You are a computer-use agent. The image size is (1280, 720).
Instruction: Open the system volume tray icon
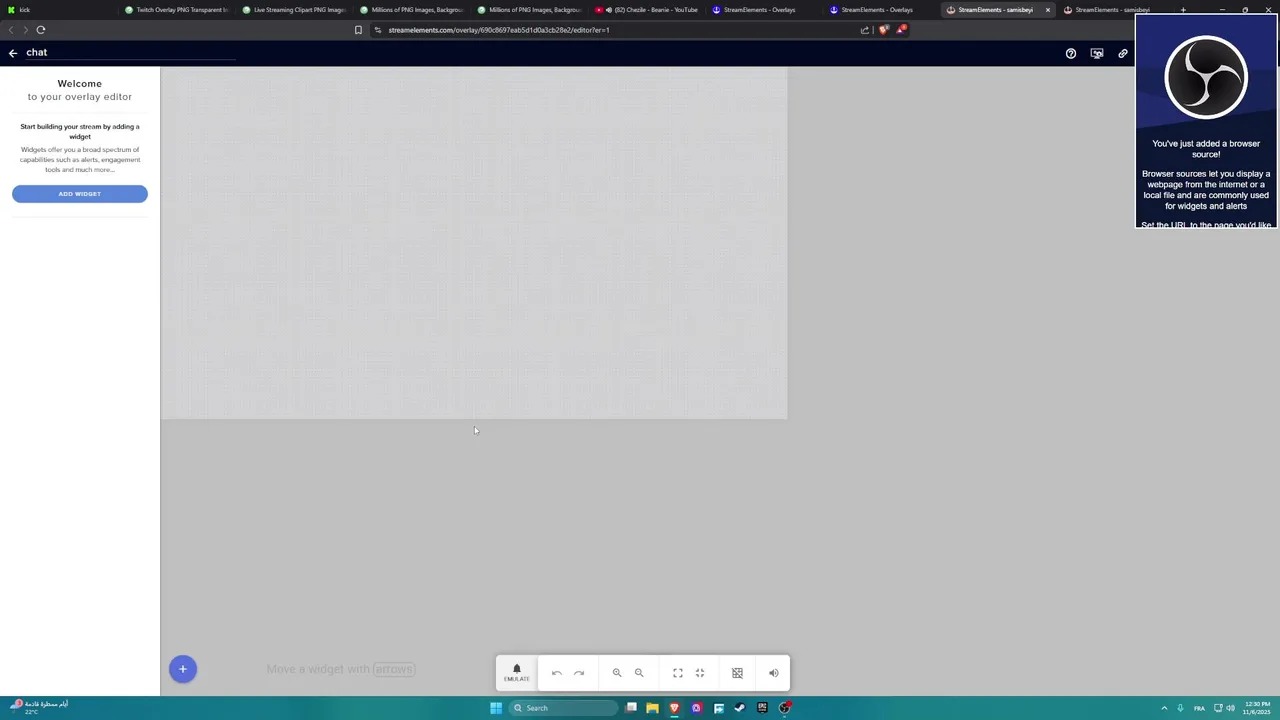1230,708
